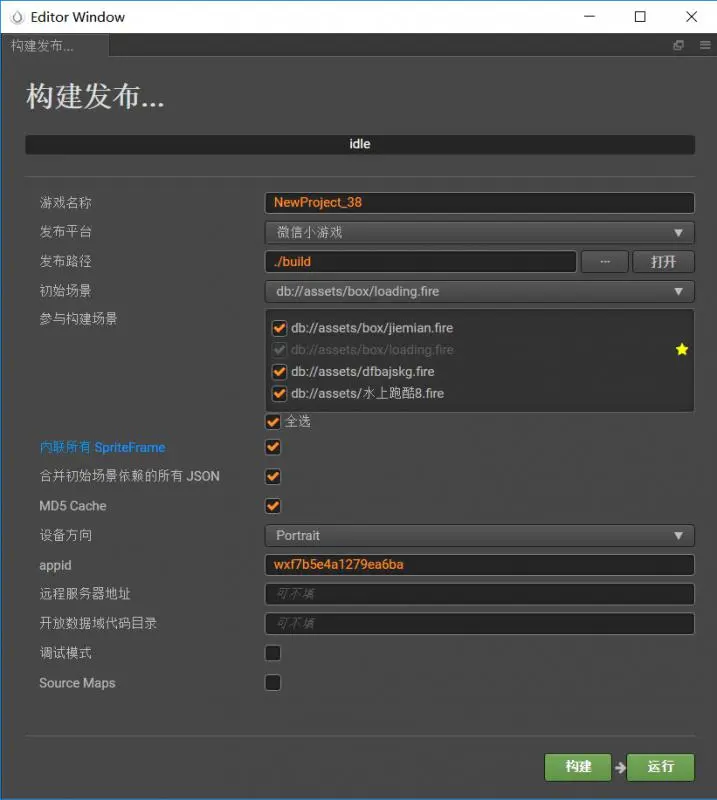Screen dimensions: 717x800
Task: Minimize the Editor Window
Action: point(589,17)
